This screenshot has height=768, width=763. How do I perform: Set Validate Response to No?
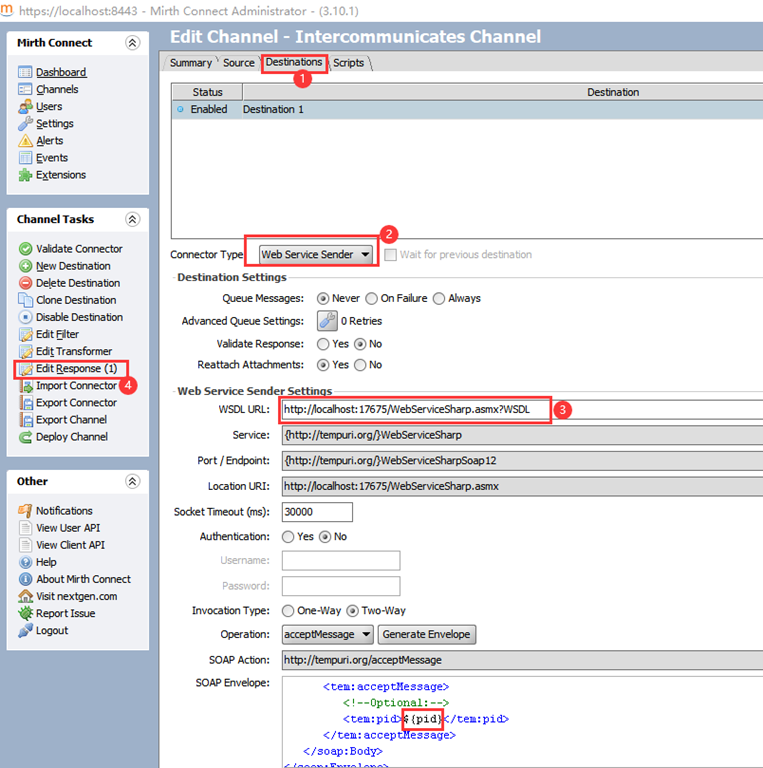pos(360,344)
